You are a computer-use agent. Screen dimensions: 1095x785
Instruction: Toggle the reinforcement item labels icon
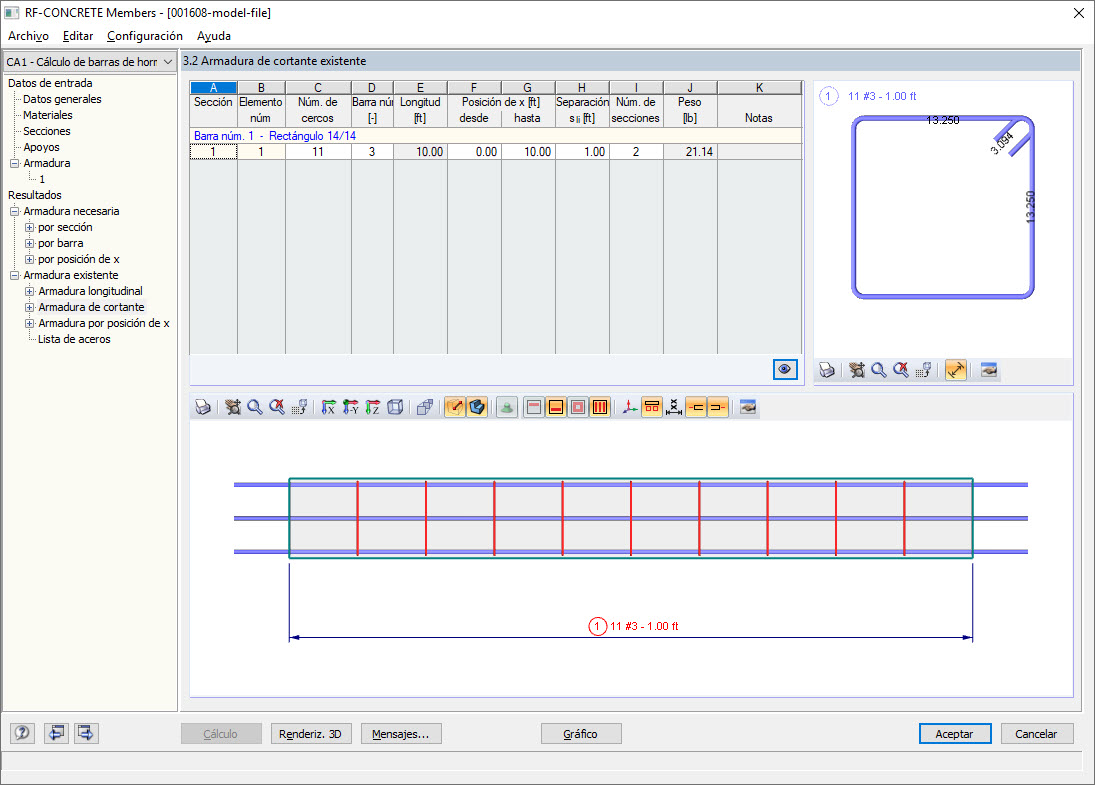click(x=652, y=407)
